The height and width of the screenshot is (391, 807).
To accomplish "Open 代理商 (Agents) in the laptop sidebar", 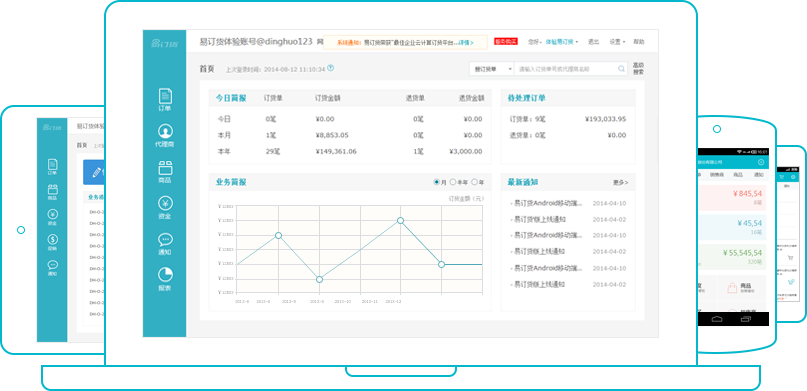I will click(165, 136).
